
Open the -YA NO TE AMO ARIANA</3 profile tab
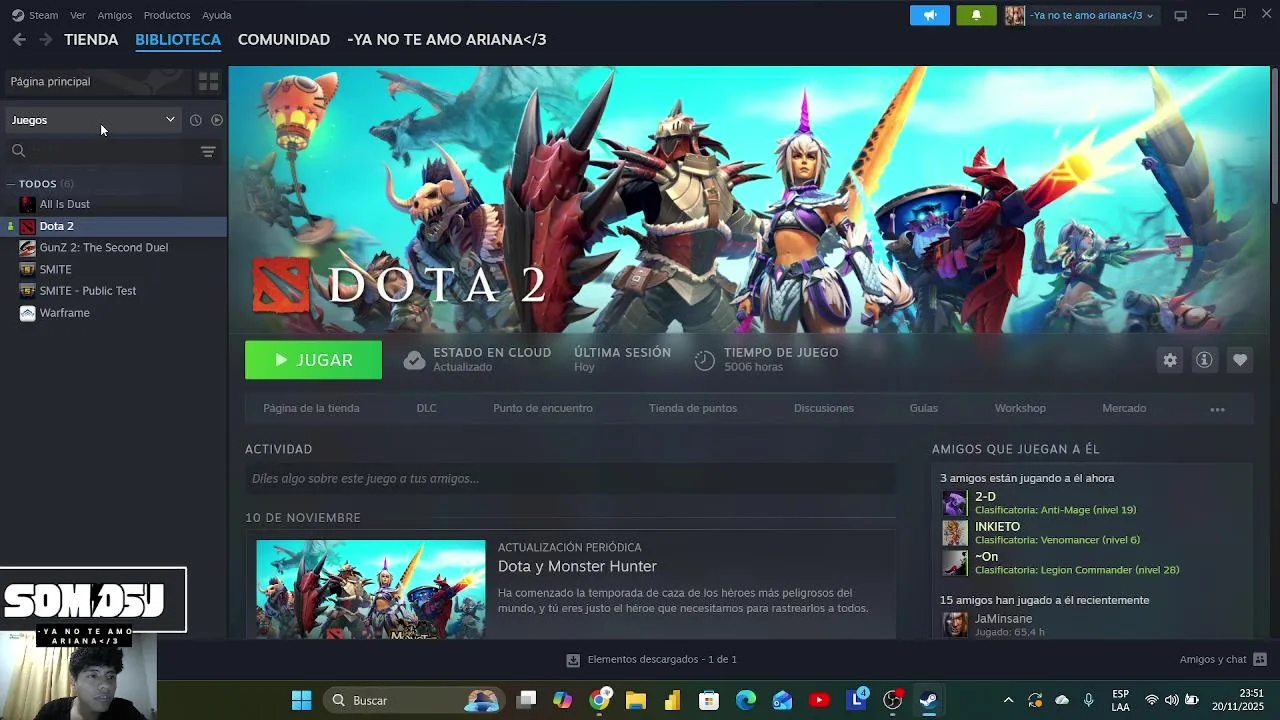447,40
